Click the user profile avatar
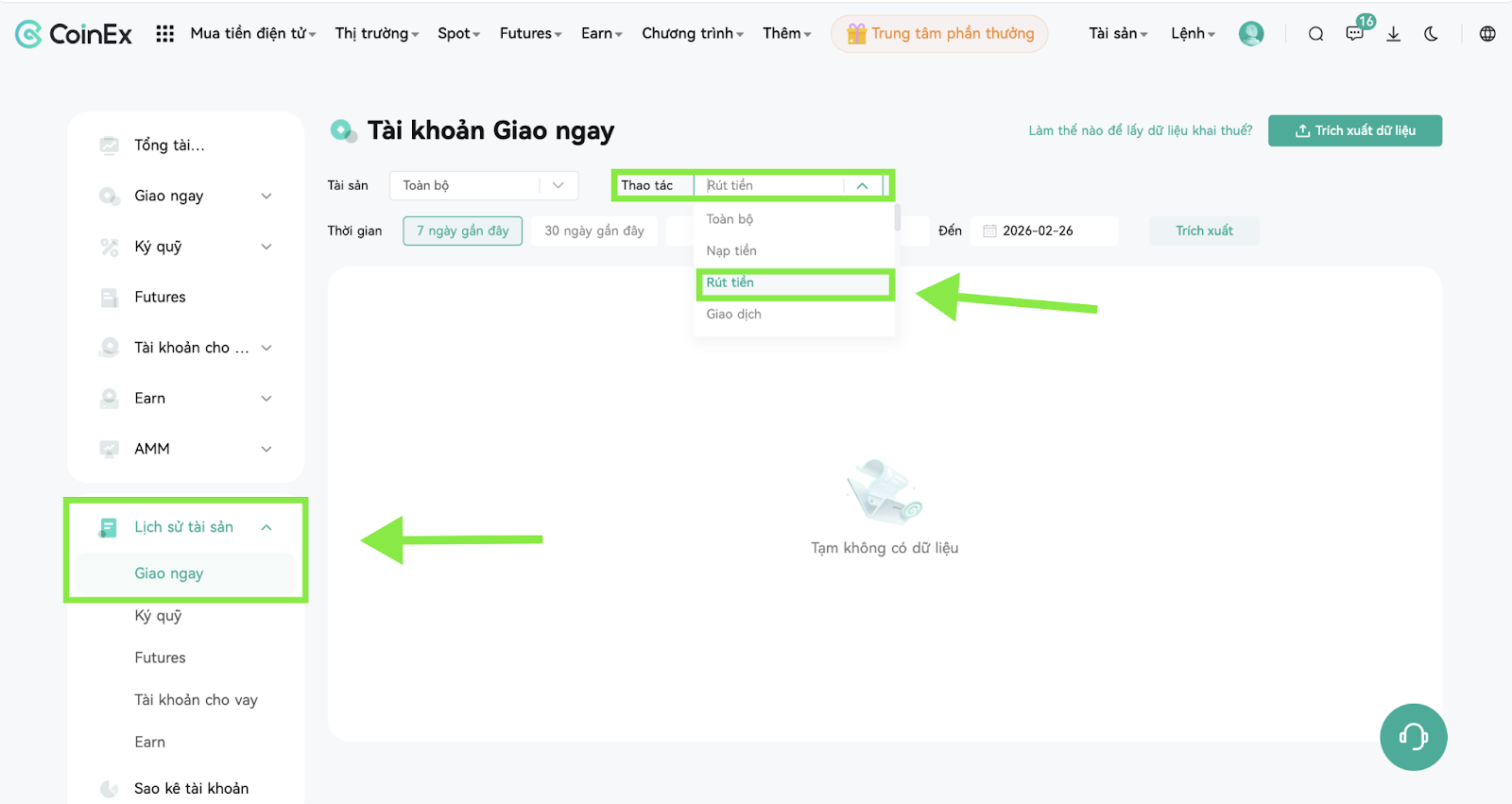 click(x=1251, y=34)
